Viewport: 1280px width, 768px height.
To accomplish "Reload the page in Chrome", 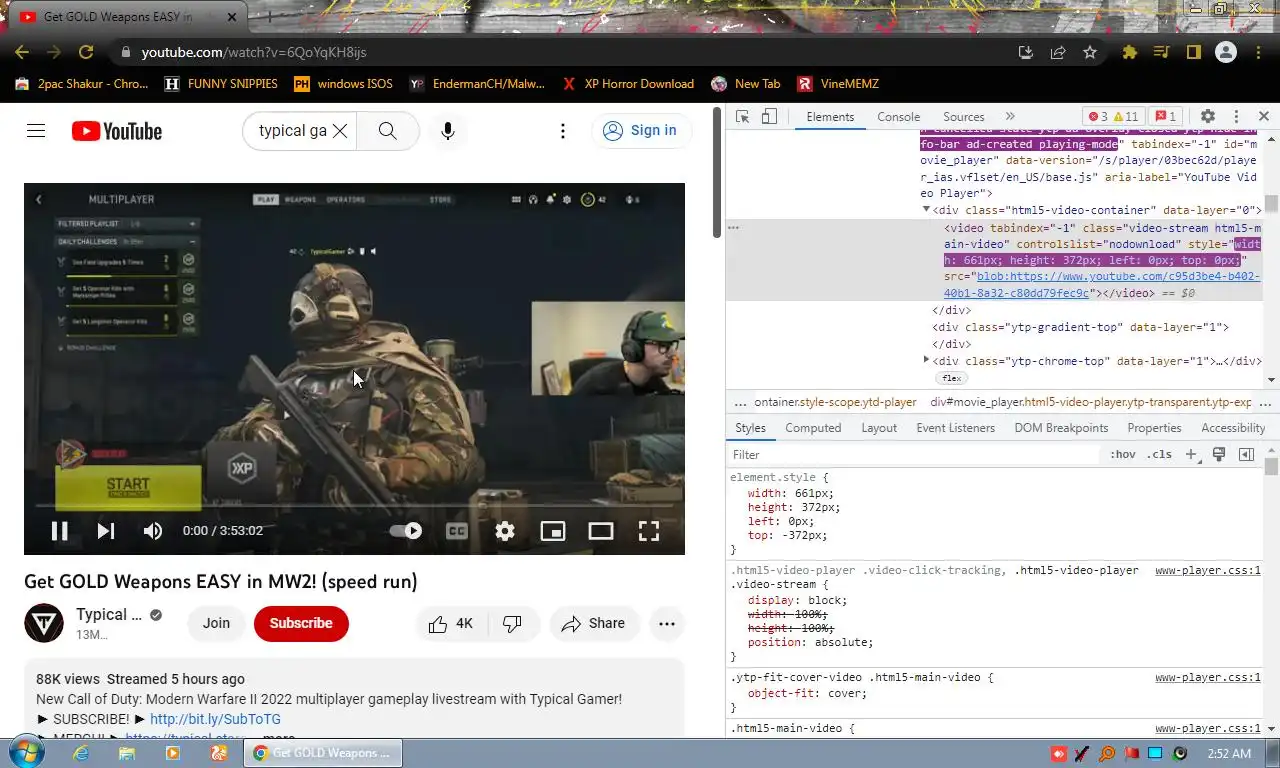I will 86,52.
